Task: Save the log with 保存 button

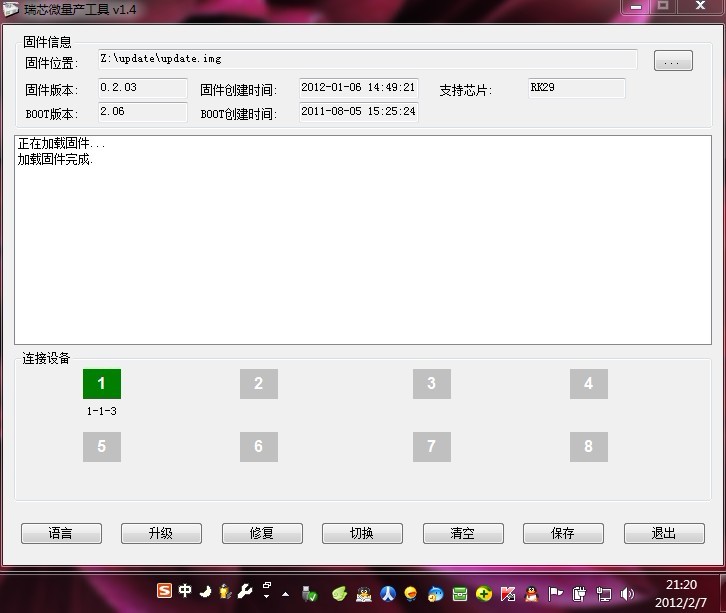Action: pos(563,533)
